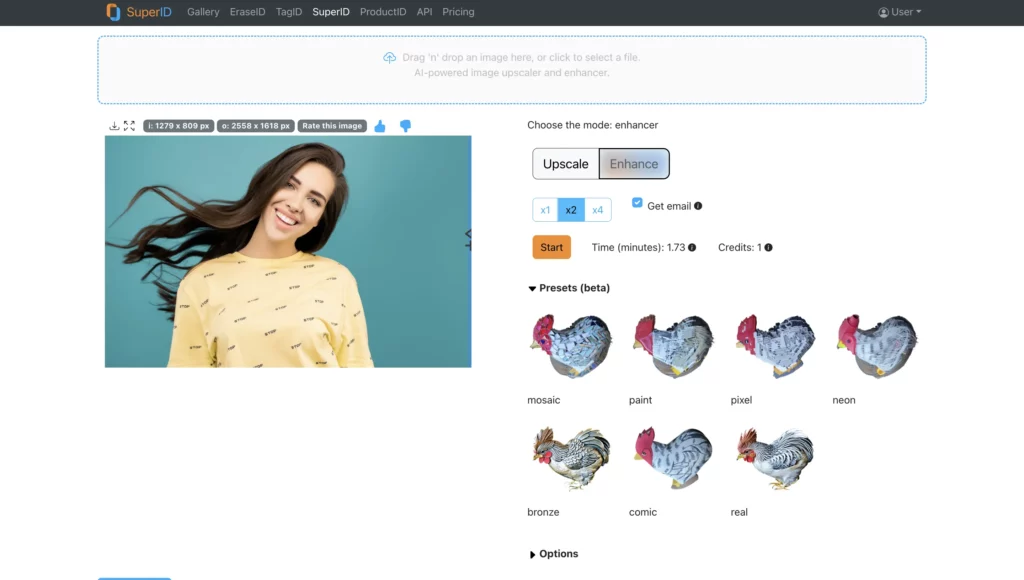
Task: Click the Rate this image button
Action: click(x=332, y=125)
